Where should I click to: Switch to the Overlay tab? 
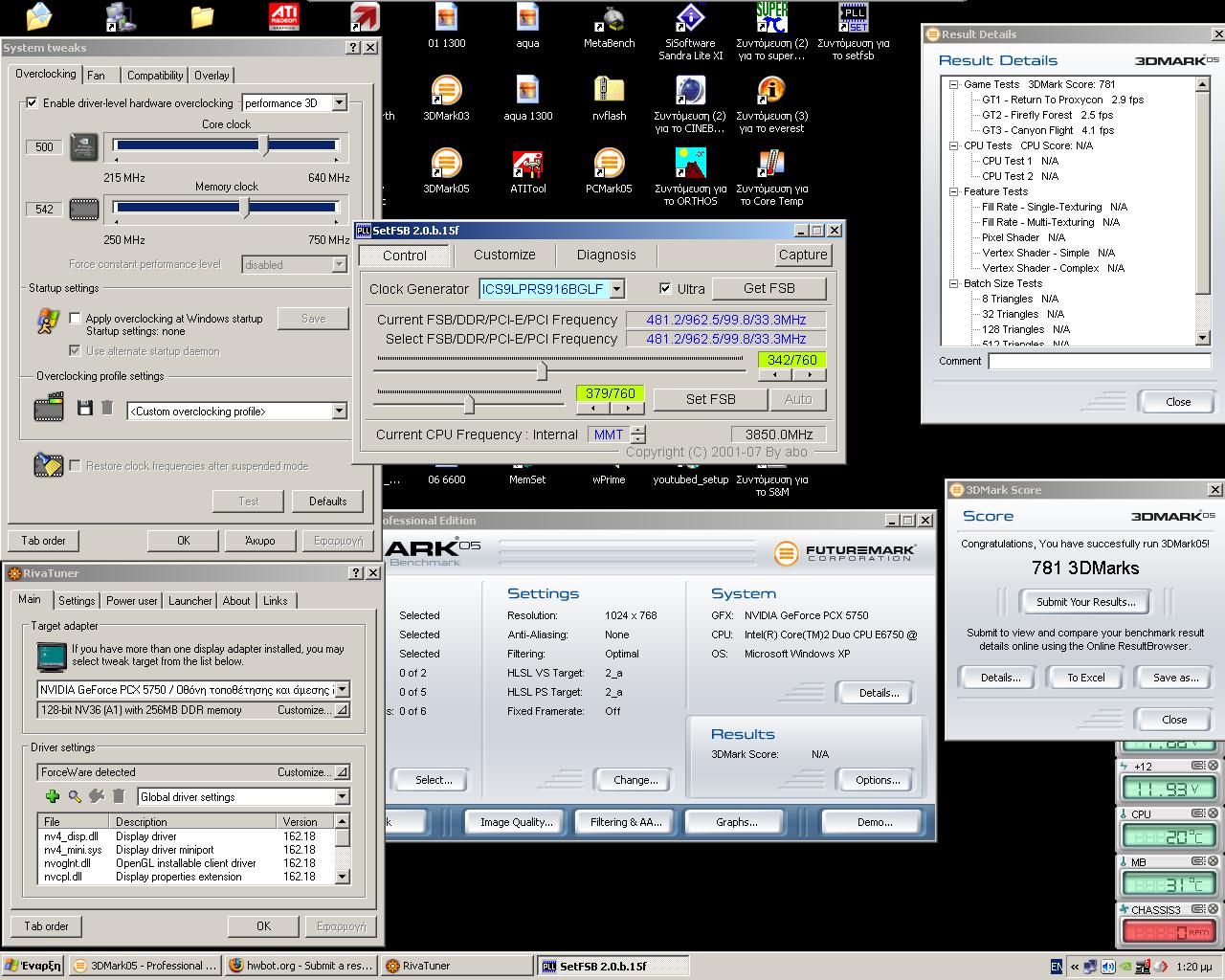pyautogui.click(x=212, y=76)
